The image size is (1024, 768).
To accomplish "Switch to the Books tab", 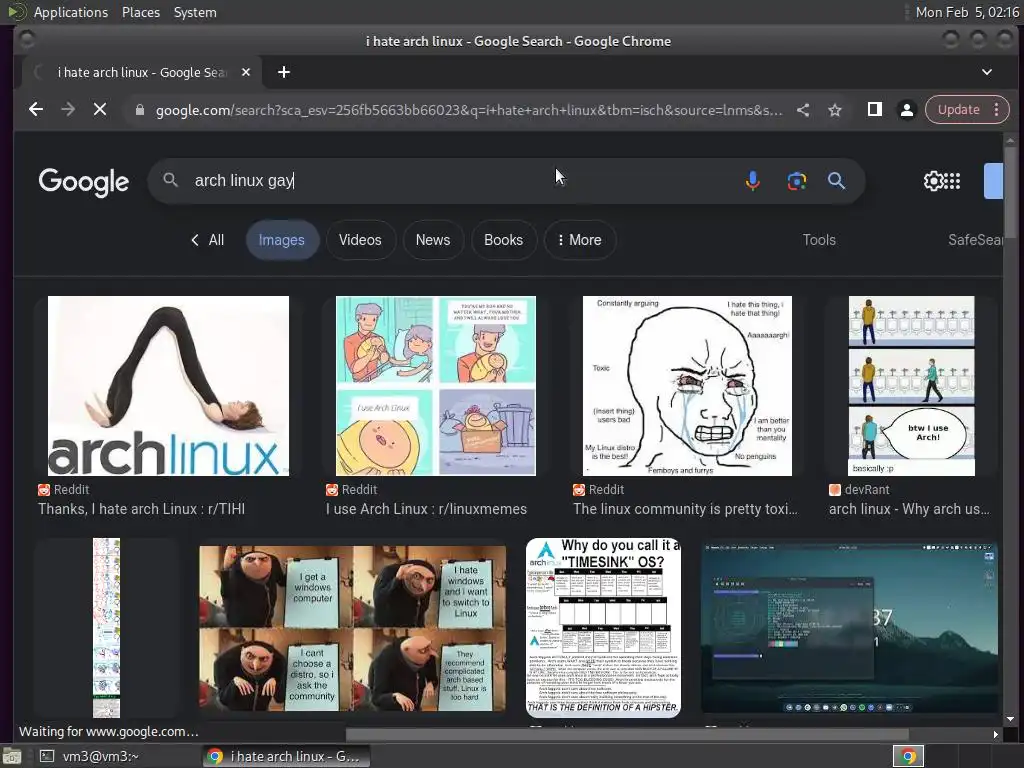I will pyautogui.click(x=504, y=240).
